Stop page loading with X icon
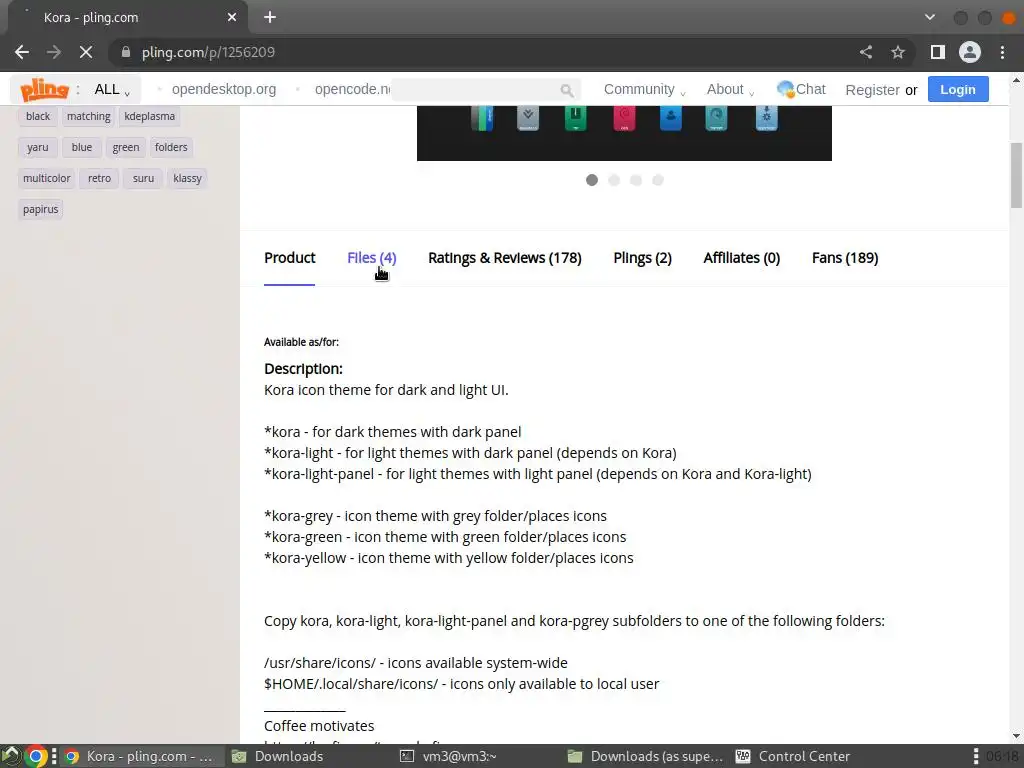Image resolution: width=1024 pixels, height=768 pixels. pyautogui.click(x=86, y=52)
